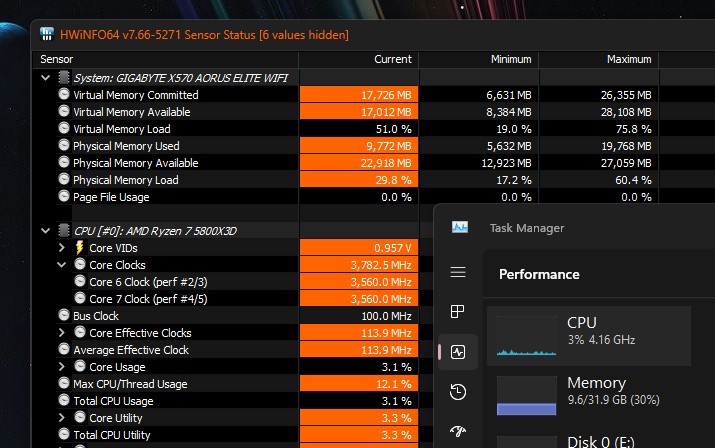Open Task Manager hamburger navigation menu

point(458,272)
